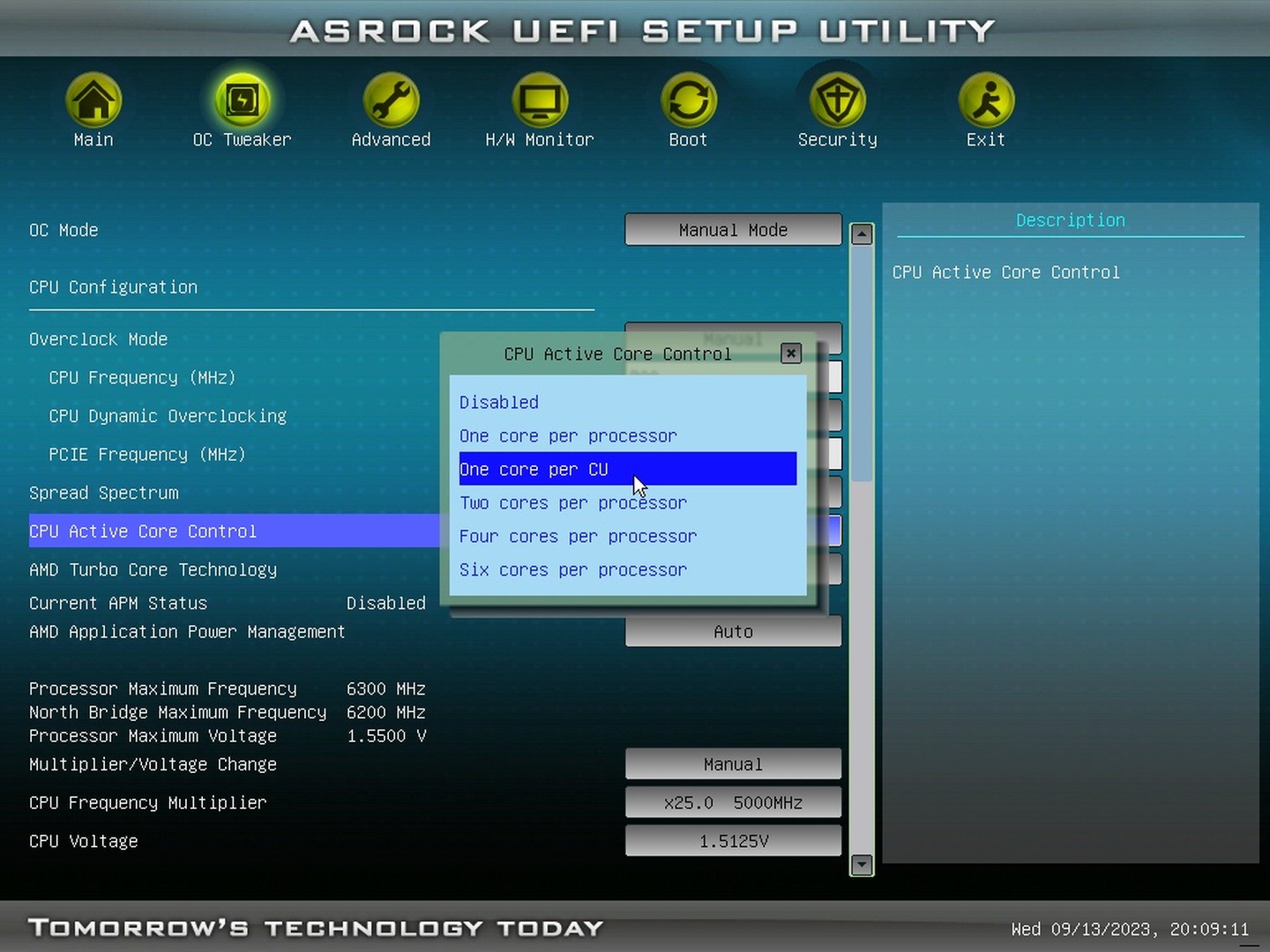Go to the Boot refresh icon
This screenshot has width=1270, height=952.
688,100
